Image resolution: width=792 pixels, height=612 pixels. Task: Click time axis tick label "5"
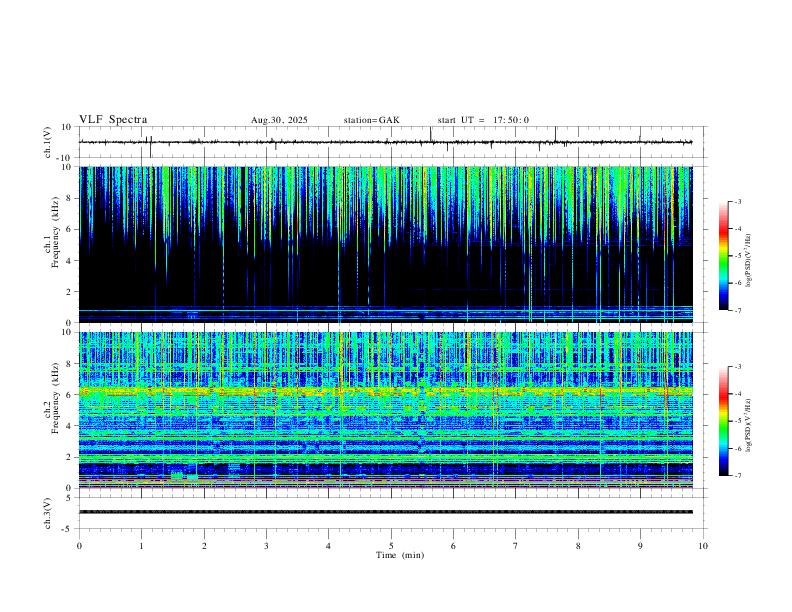391,546
